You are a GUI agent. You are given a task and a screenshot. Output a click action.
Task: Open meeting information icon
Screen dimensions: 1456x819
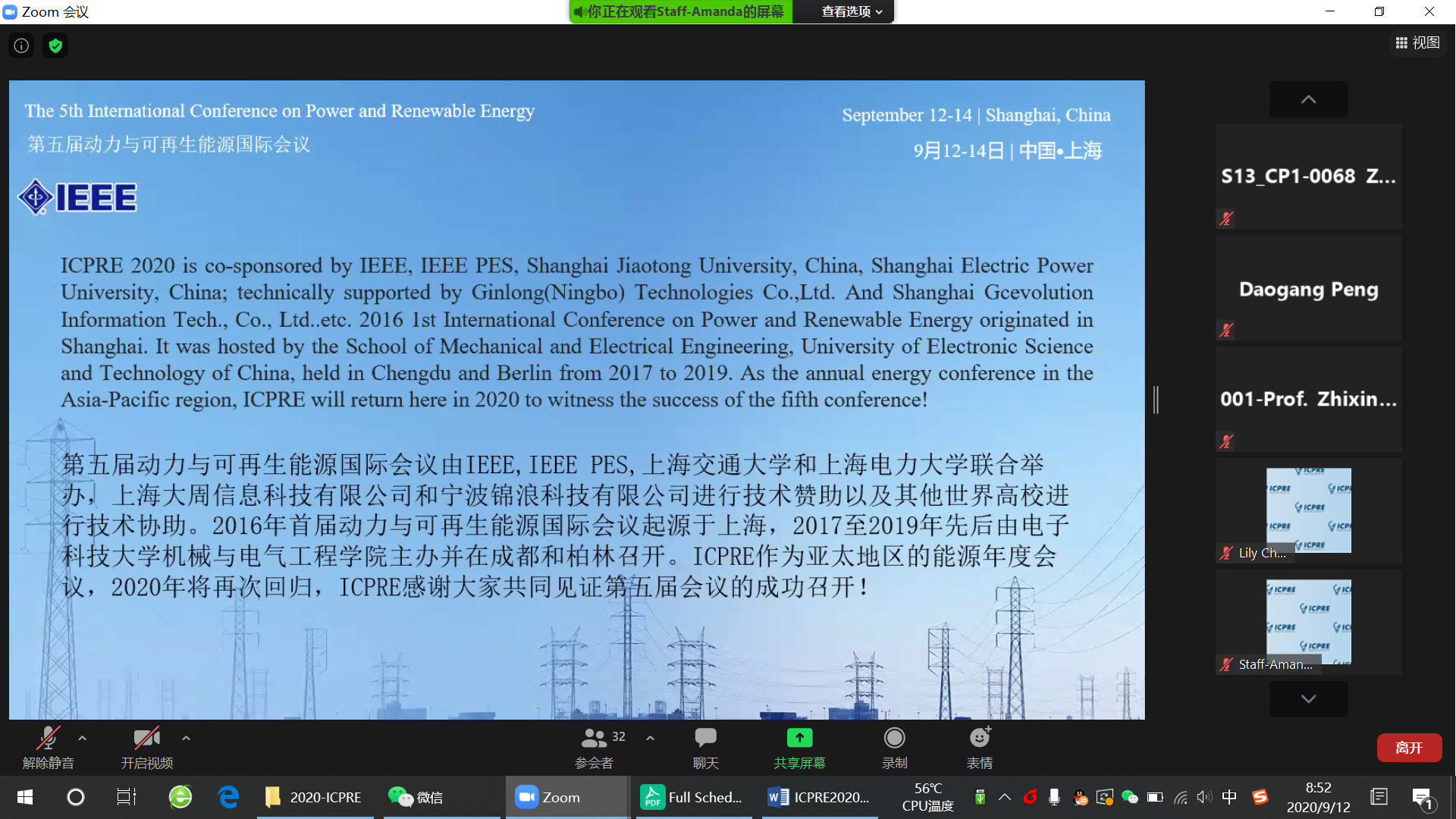tap(21, 45)
